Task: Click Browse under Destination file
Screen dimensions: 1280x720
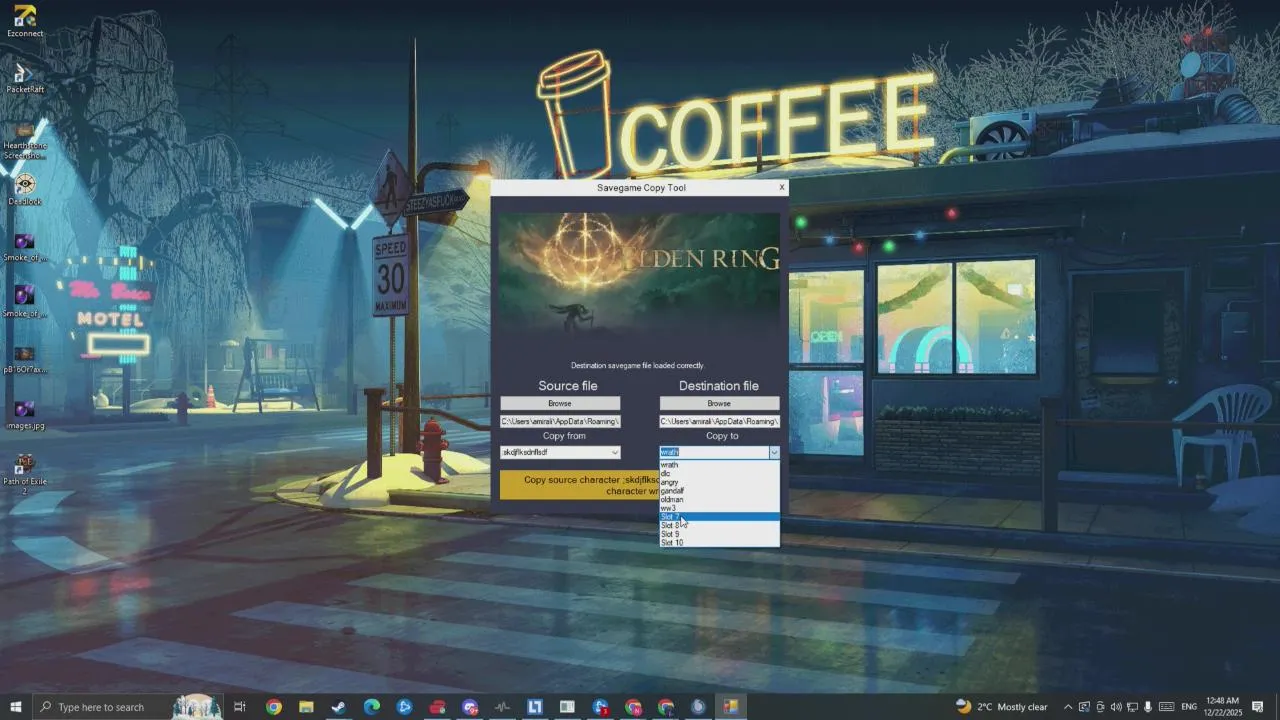Action: coord(719,403)
